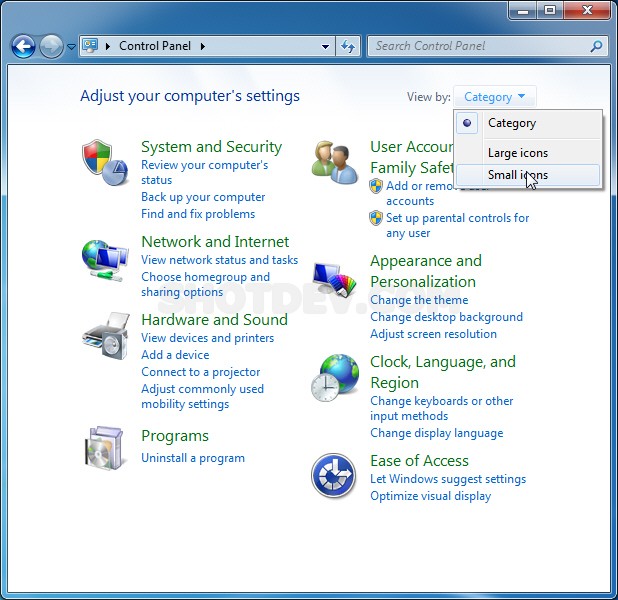Open the Ease of Access icon
This screenshot has height=600, width=618.
(x=334, y=476)
